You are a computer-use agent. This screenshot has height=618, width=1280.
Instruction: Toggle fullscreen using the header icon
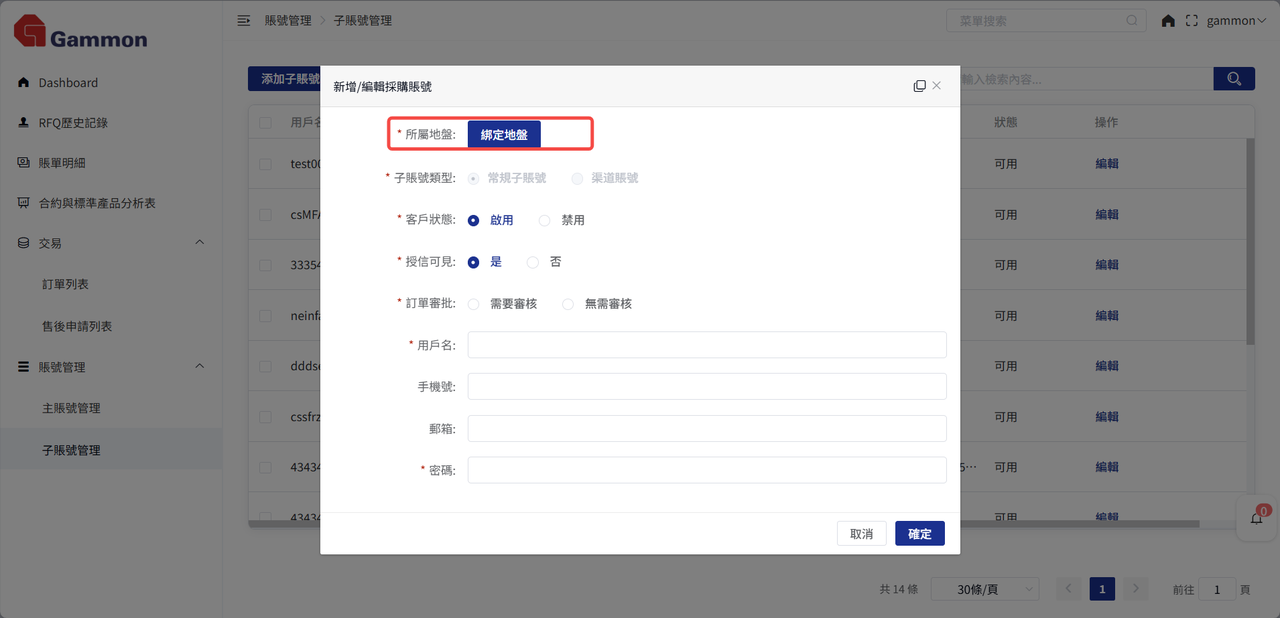pos(1191,21)
